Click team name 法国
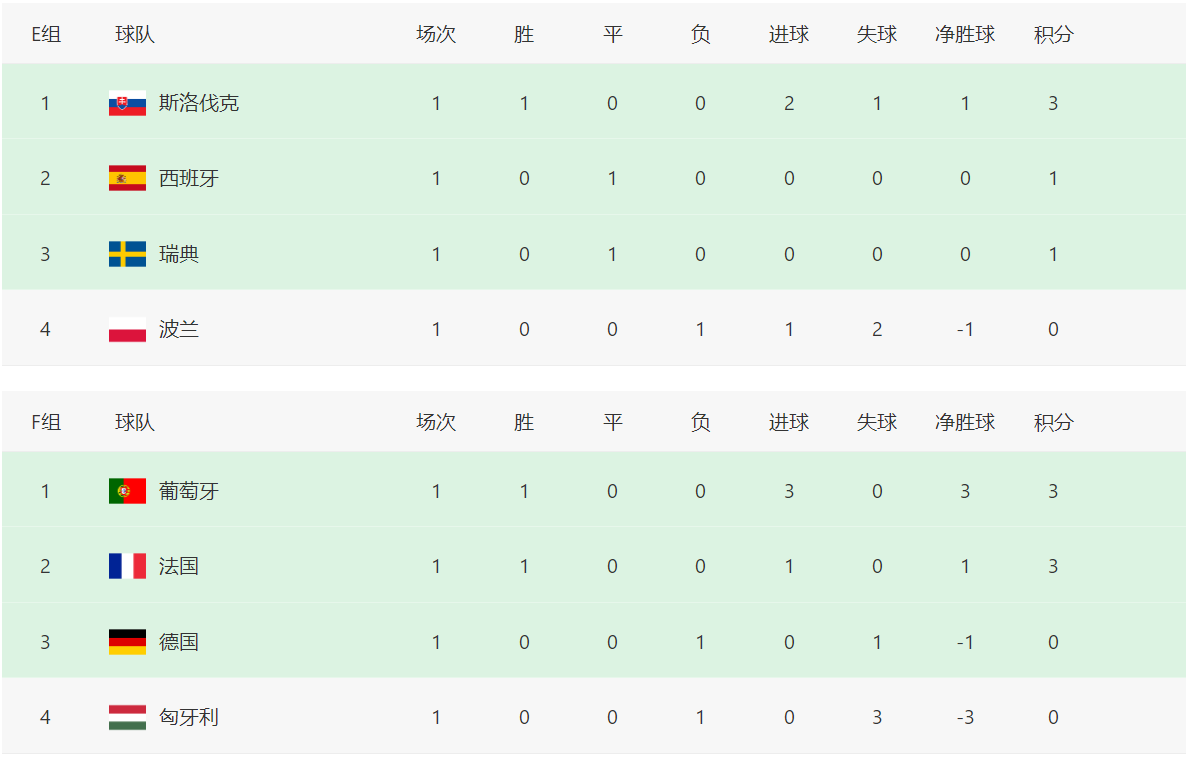Screen dimensions: 1187x761 click(179, 566)
